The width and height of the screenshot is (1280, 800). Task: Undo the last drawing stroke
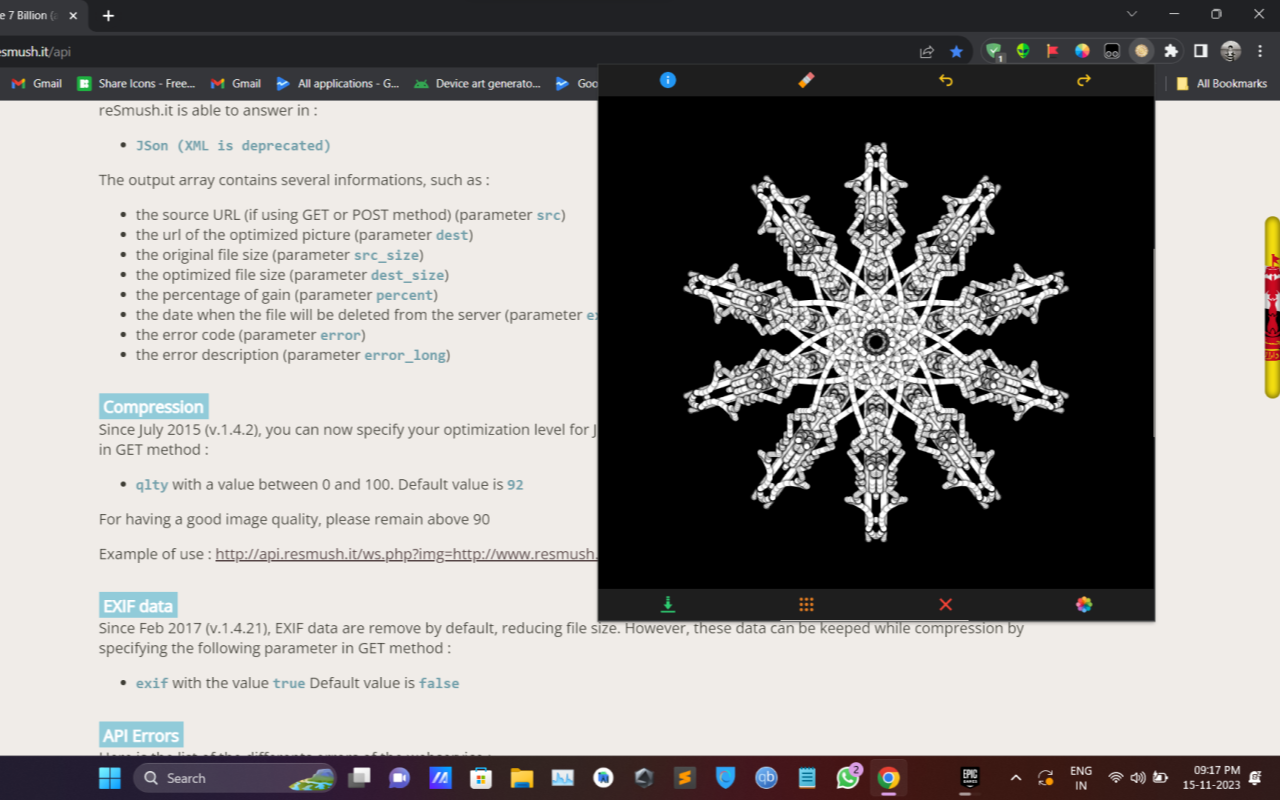(x=945, y=81)
